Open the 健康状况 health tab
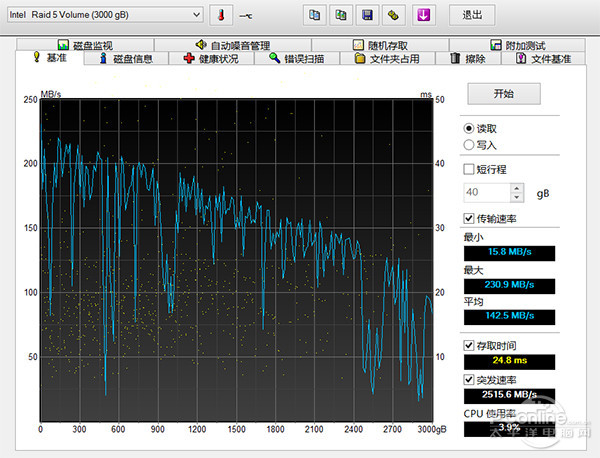This screenshot has width=600, height=458. click(x=211, y=59)
